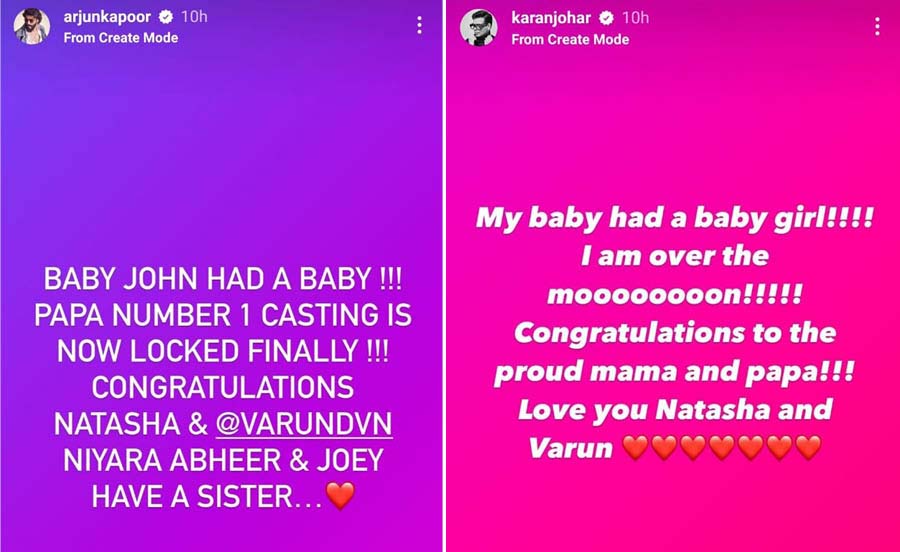Tap the red heart after 'HAVE A SISTER'
Viewport: 900px width, 552px height.
click(340, 496)
